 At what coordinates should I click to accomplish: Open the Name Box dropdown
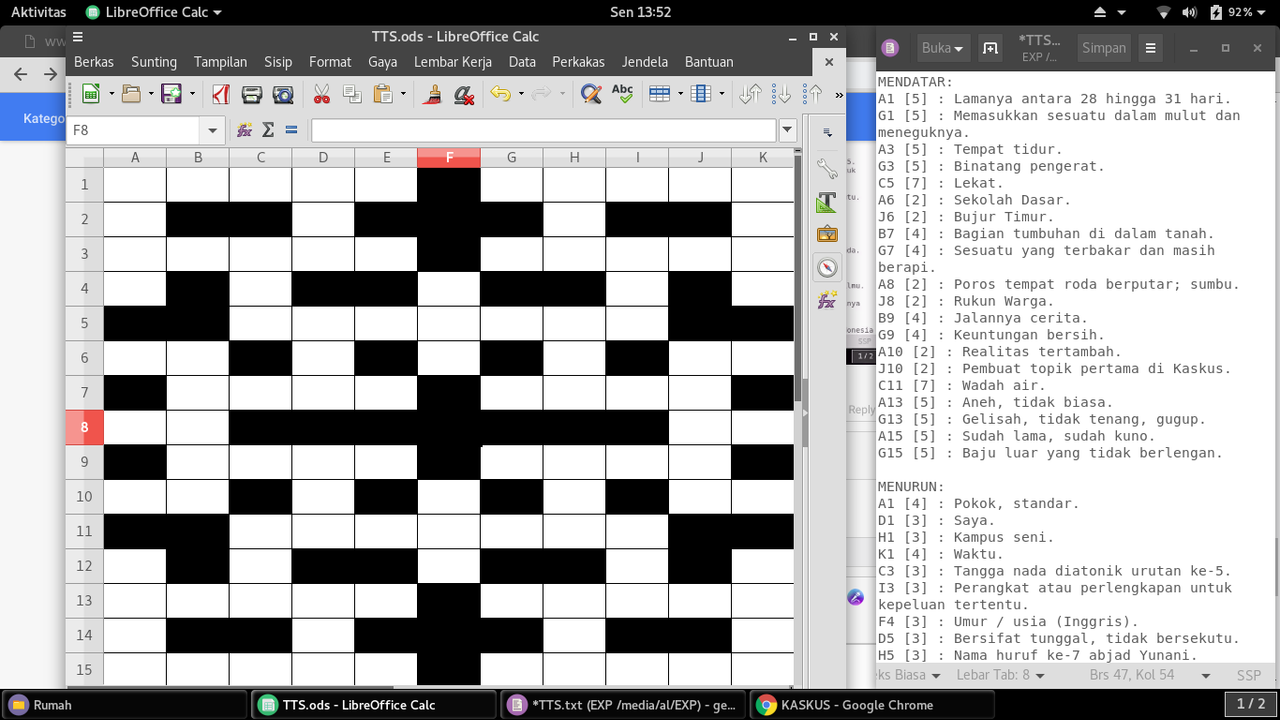[x=211, y=130]
